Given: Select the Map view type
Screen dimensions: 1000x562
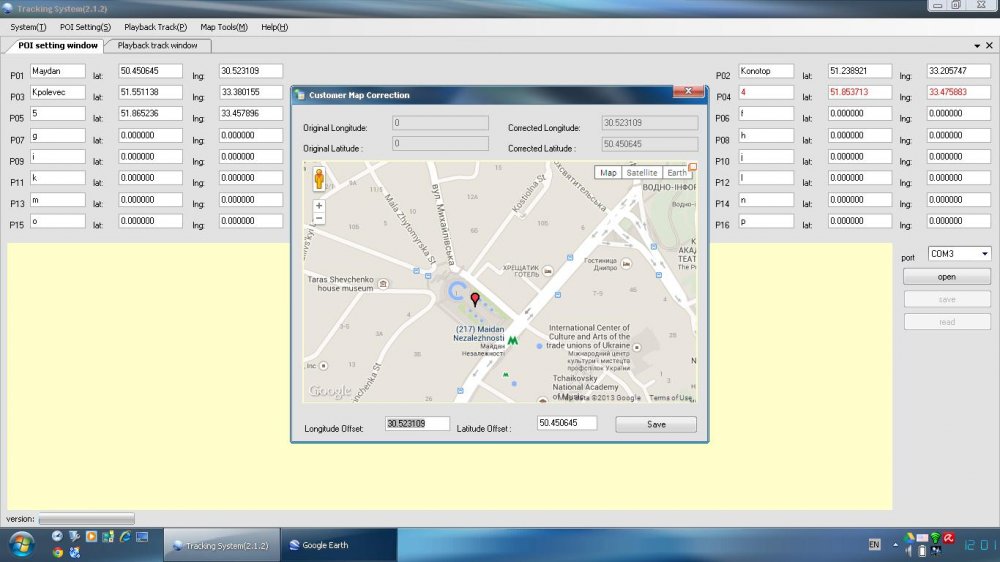Looking at the screenshot, I should [608, 173].
